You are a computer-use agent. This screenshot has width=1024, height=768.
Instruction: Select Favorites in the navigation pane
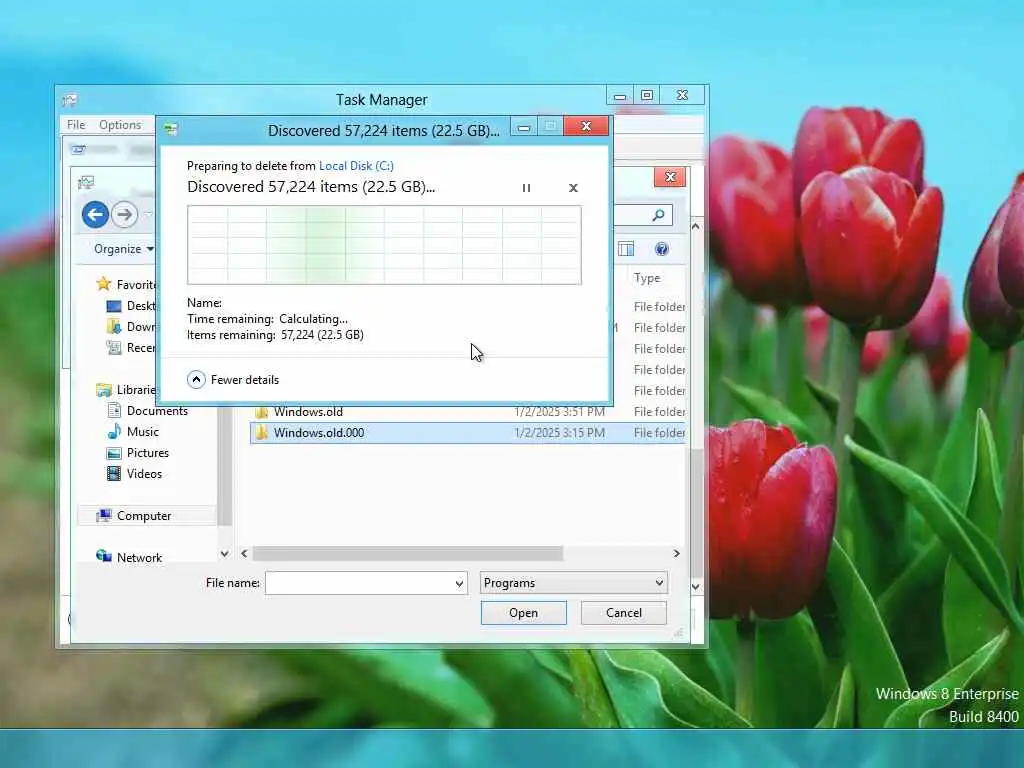(127, 284)
